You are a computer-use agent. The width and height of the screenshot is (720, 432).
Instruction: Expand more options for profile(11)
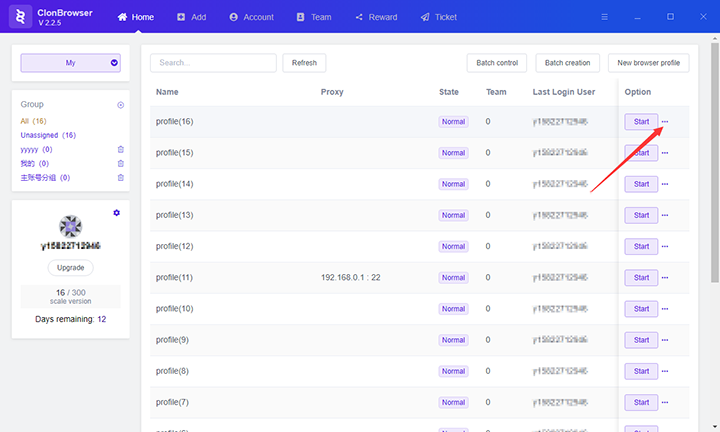coord(666,277)
